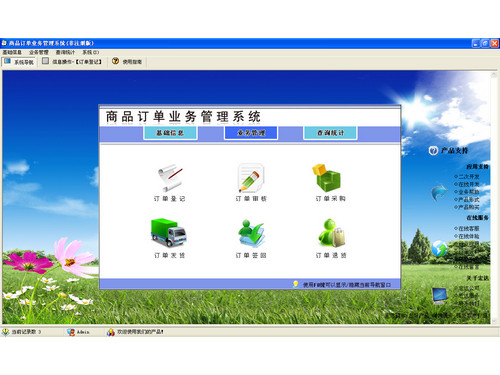The width and height of the screenshot is (500, 375).
Task: Open the 订单签回 order sign-back icon
Action: (x=251, y=233)
